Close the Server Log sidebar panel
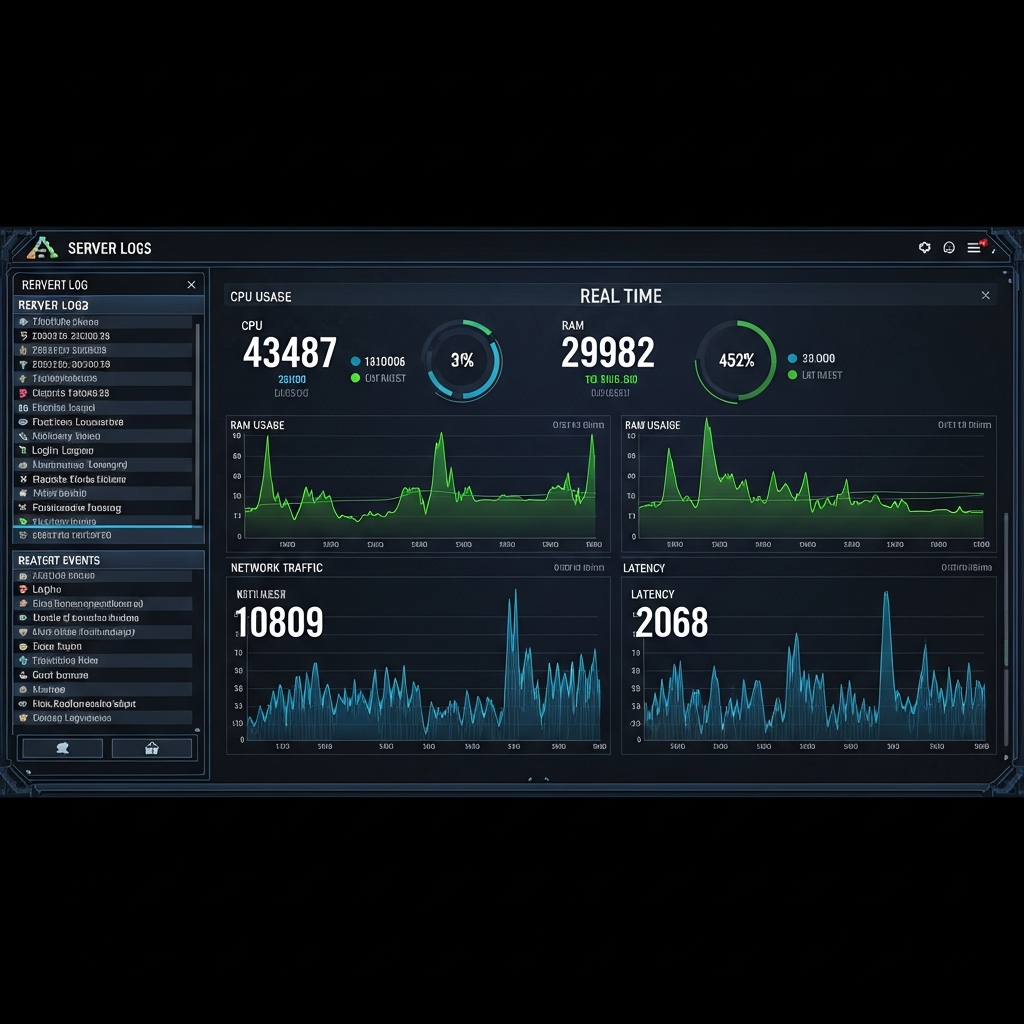 pos(191,284)
